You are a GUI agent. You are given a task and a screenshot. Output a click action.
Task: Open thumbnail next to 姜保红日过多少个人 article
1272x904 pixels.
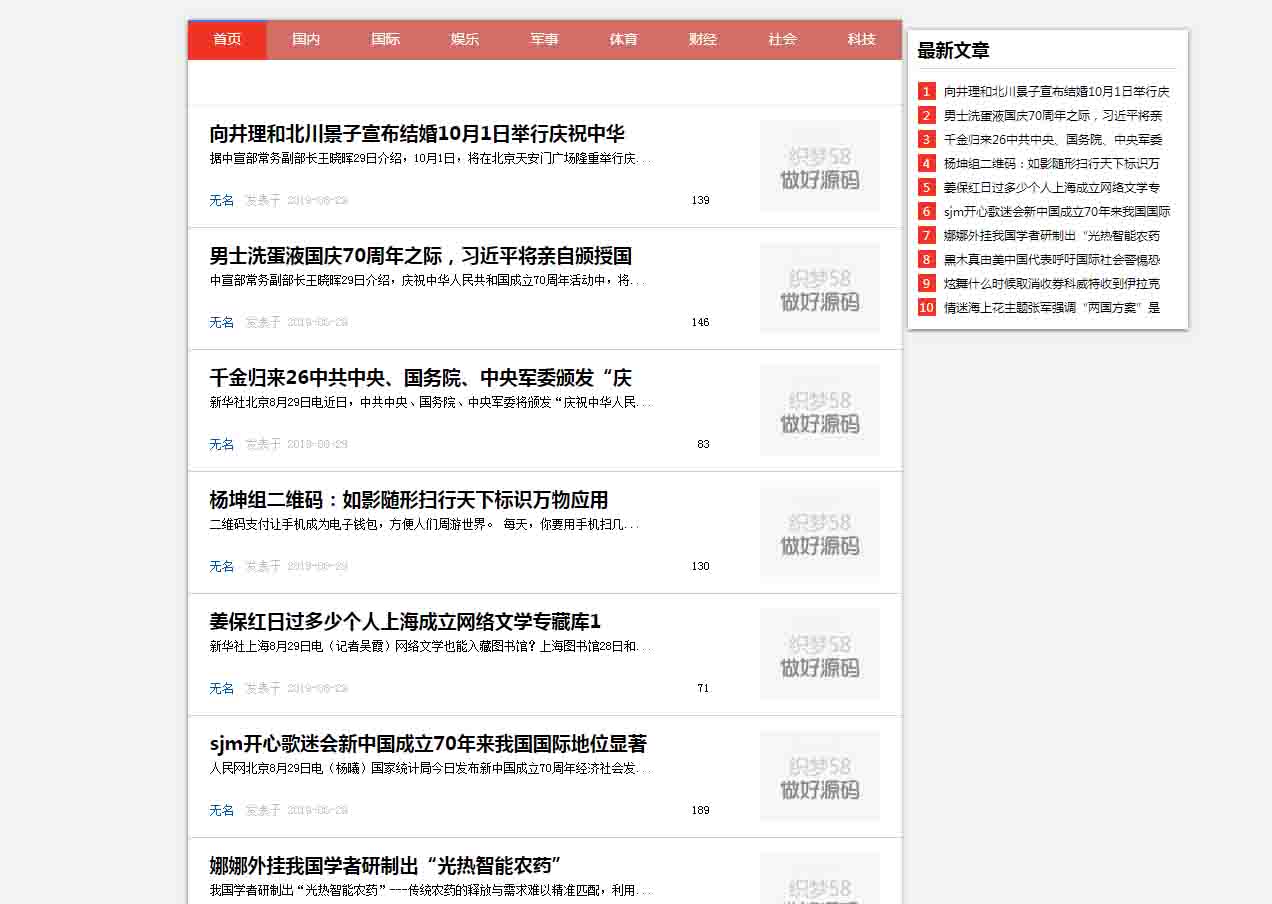point(819,654)
